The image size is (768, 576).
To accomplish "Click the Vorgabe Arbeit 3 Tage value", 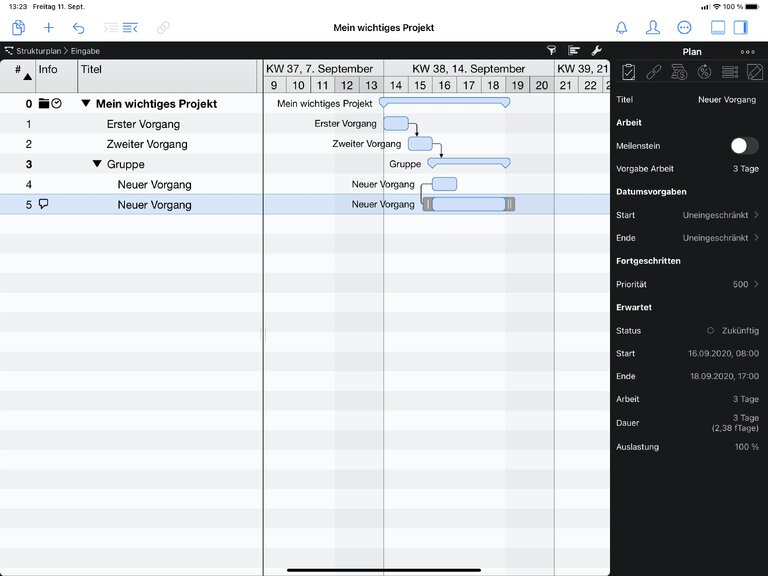I will 745,169.
